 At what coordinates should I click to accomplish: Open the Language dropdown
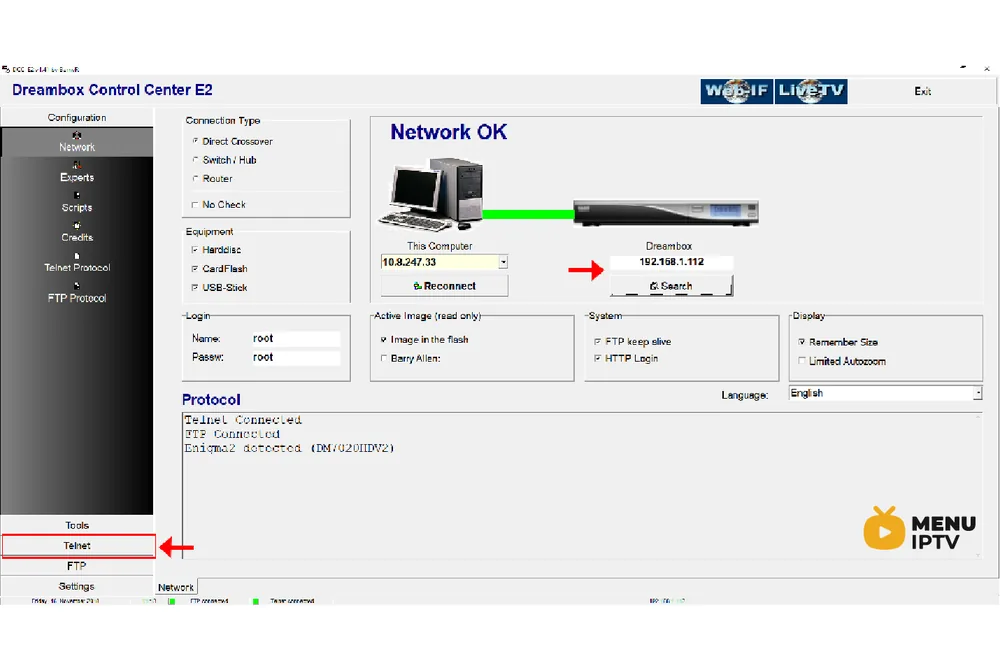click(977, 393)
